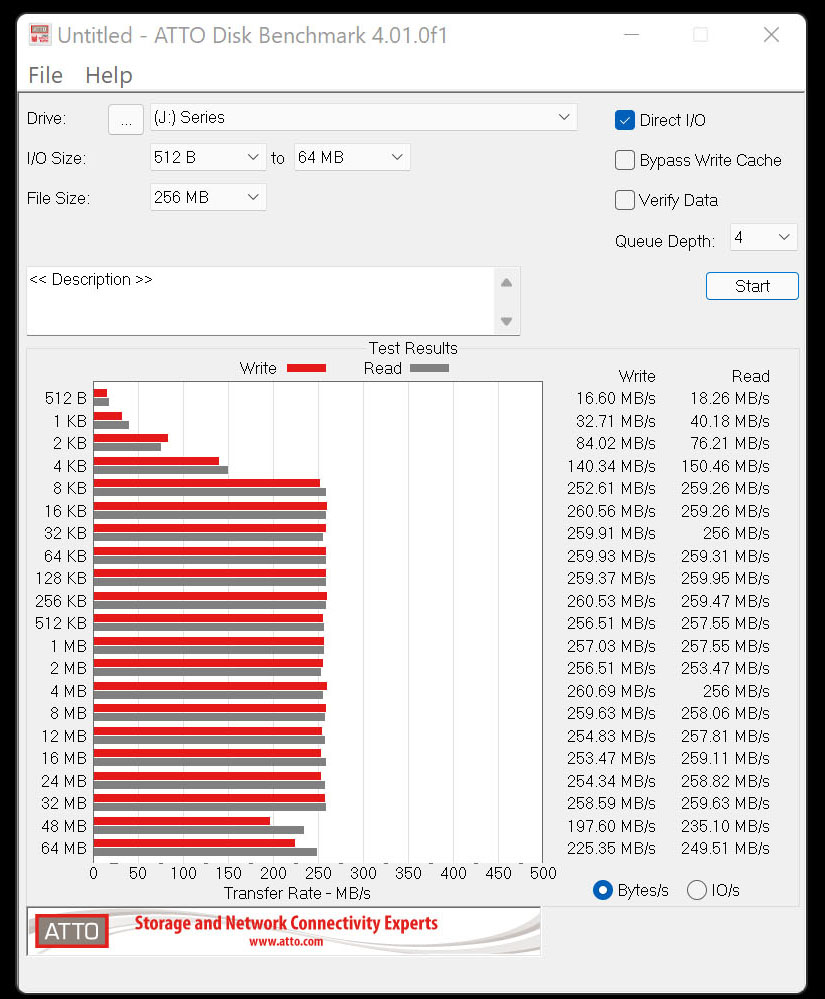Screen dimensions: 825x999
Task: Click the 128 KB row label in chart
Action: (61, 579)
